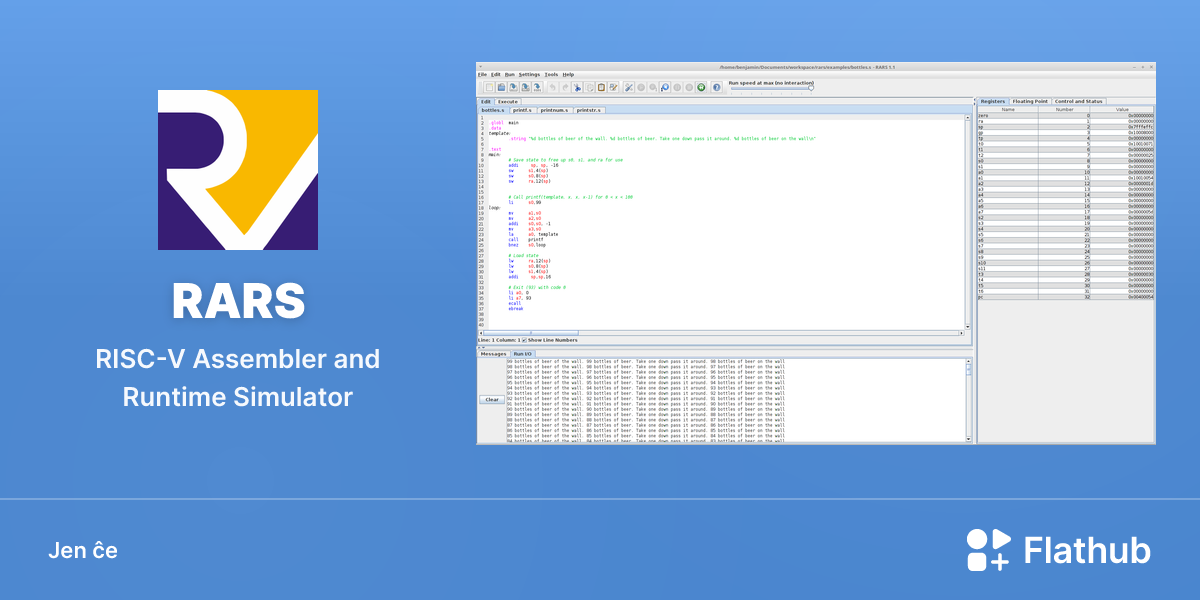Click the Stop toolbar icon

(689, 87)
